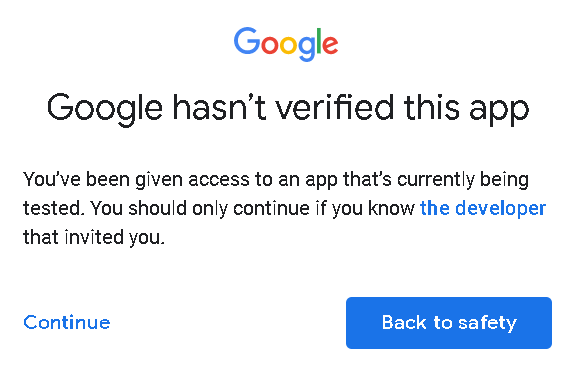Click the blue capital G in the logo
Viewport: 581px width, 390px height.
pos(247,40)
